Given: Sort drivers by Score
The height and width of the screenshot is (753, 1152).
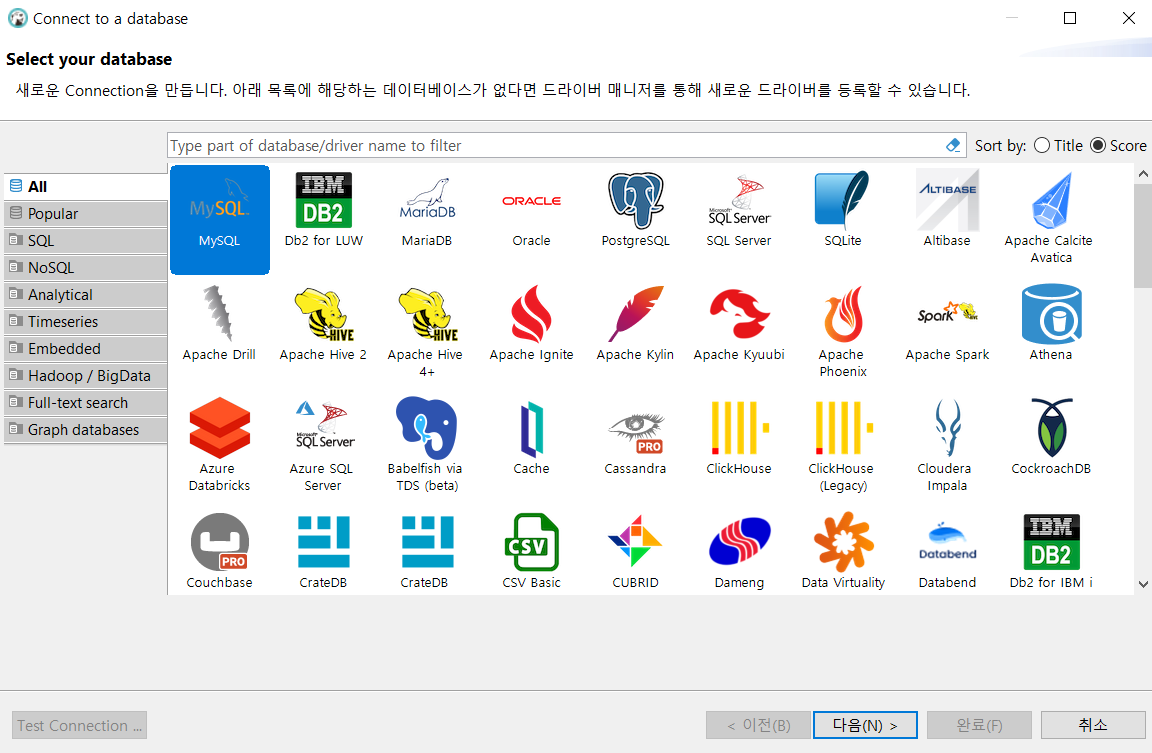Looking at the screenshot, I should 1118,145.
